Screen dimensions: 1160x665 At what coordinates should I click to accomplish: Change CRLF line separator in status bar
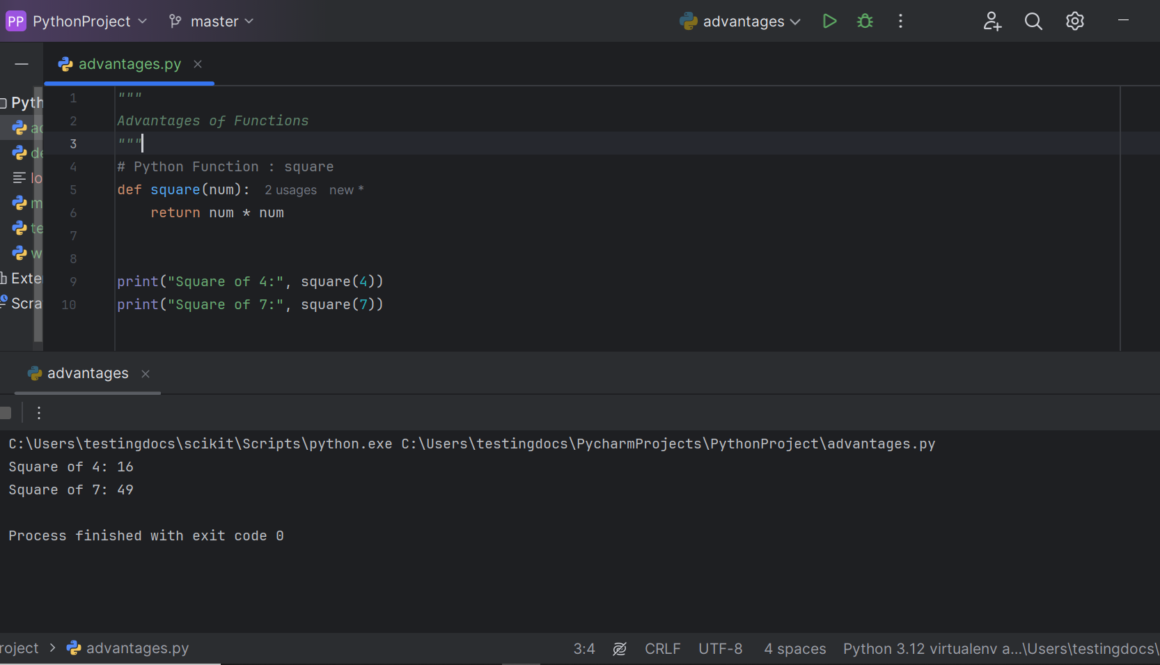(662, 649)
